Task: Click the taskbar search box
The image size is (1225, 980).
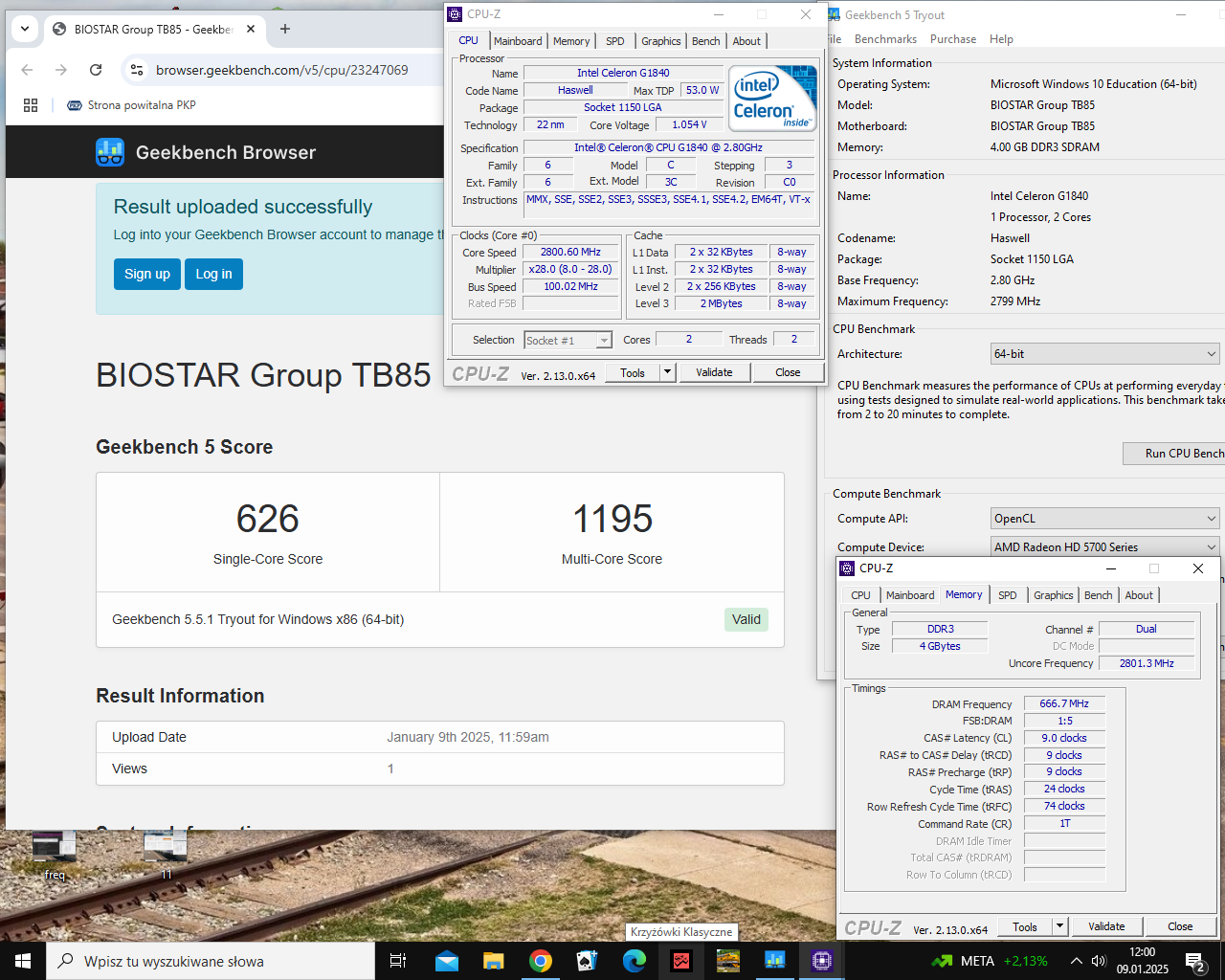Action: [211, 961]
